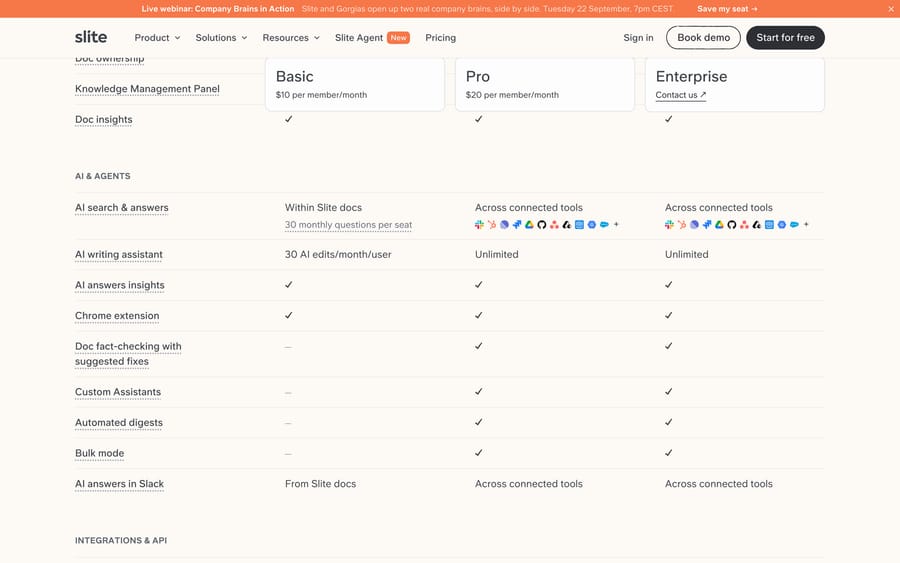Click the 'INTEGRATIONS & API' section heading
The image size is (900, 563).
click(121, 541)
